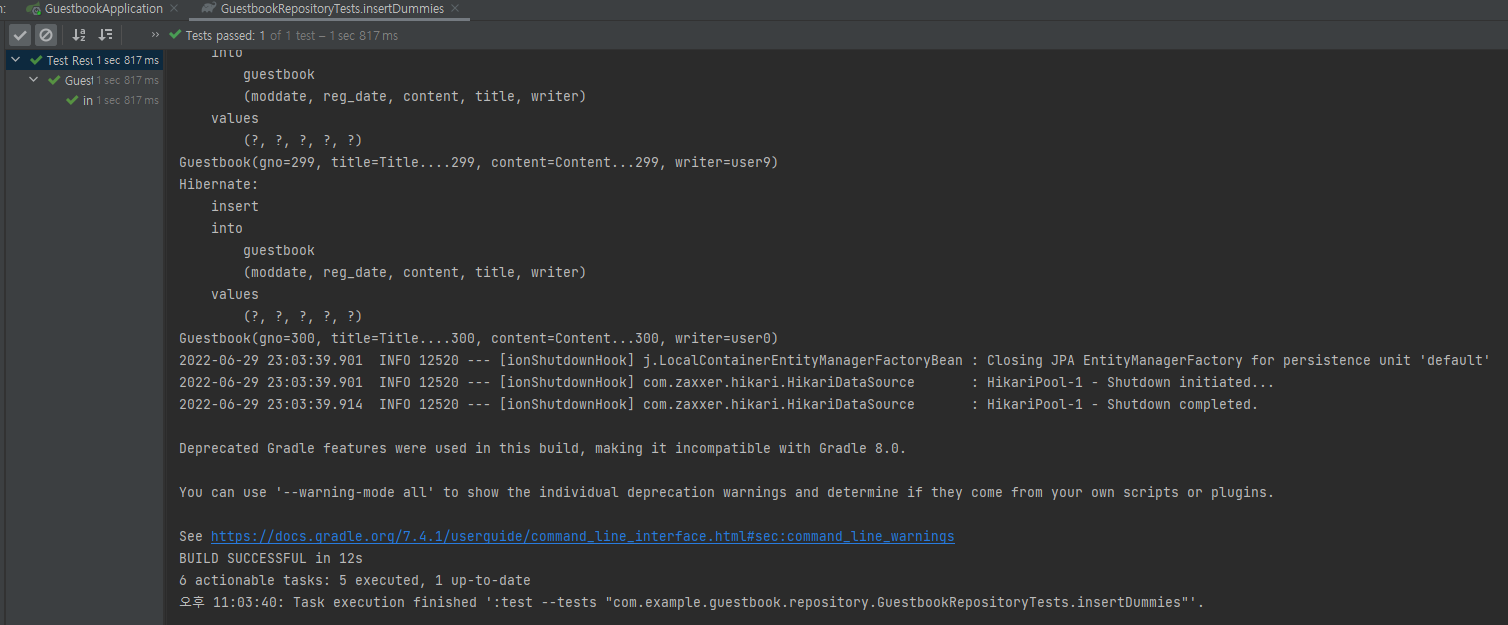Viewport: 1508px width, 625px height.
Task: Click the '6 actionable tasks' line
Action: pyautogui.click(x=355, y=580)
